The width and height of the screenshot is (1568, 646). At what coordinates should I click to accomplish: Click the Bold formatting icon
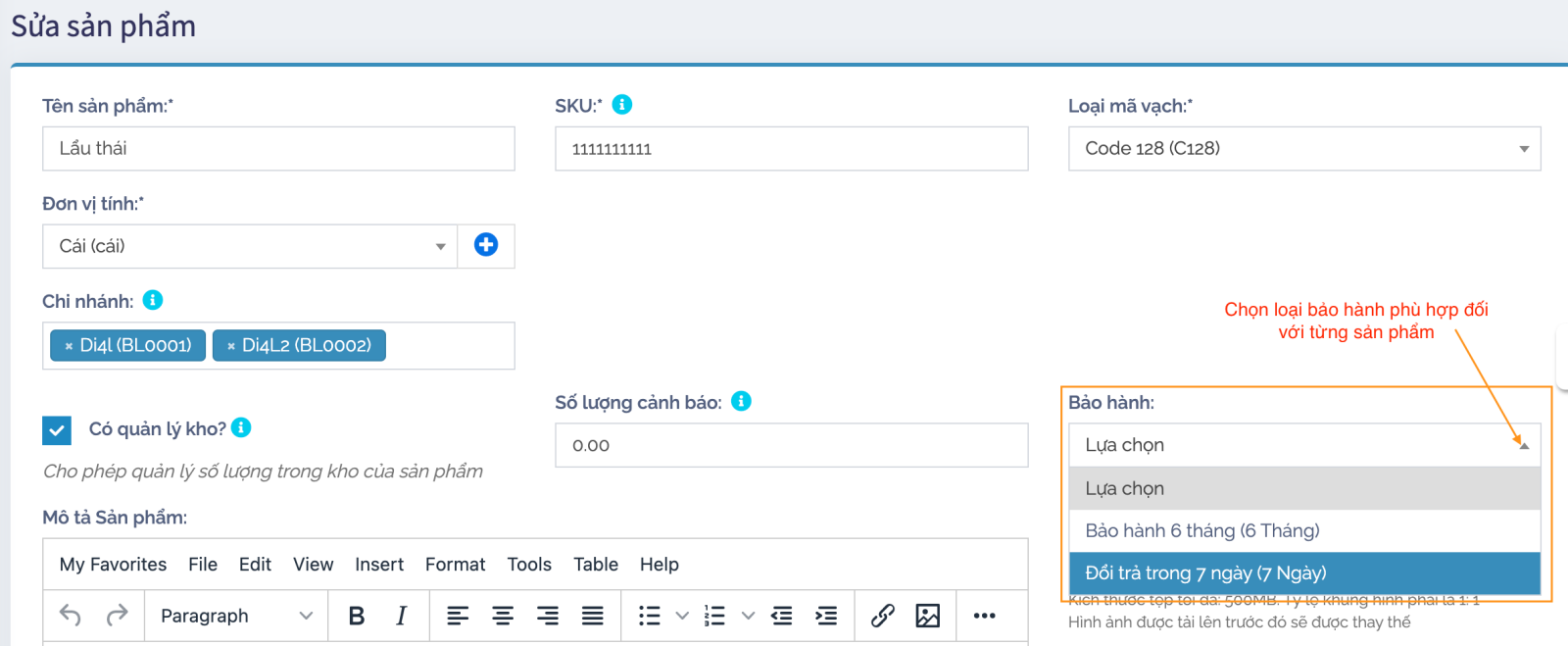pyautogui.click(x=357, y=616)
